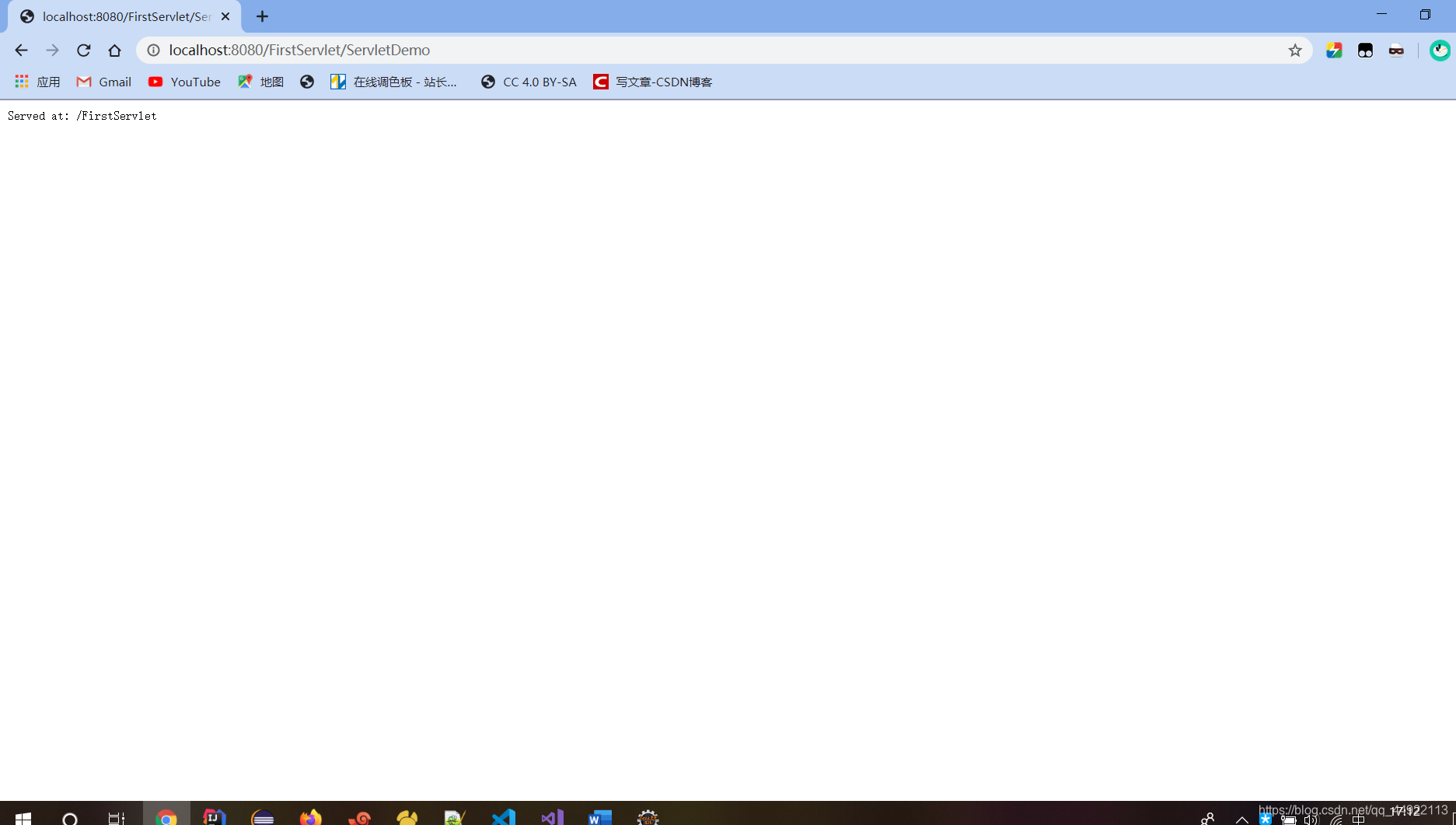Viewport: 1456px width, 825px height.
Task: Open IntelliJ IDEA from the taskbar
Action: tap(215, 817)
